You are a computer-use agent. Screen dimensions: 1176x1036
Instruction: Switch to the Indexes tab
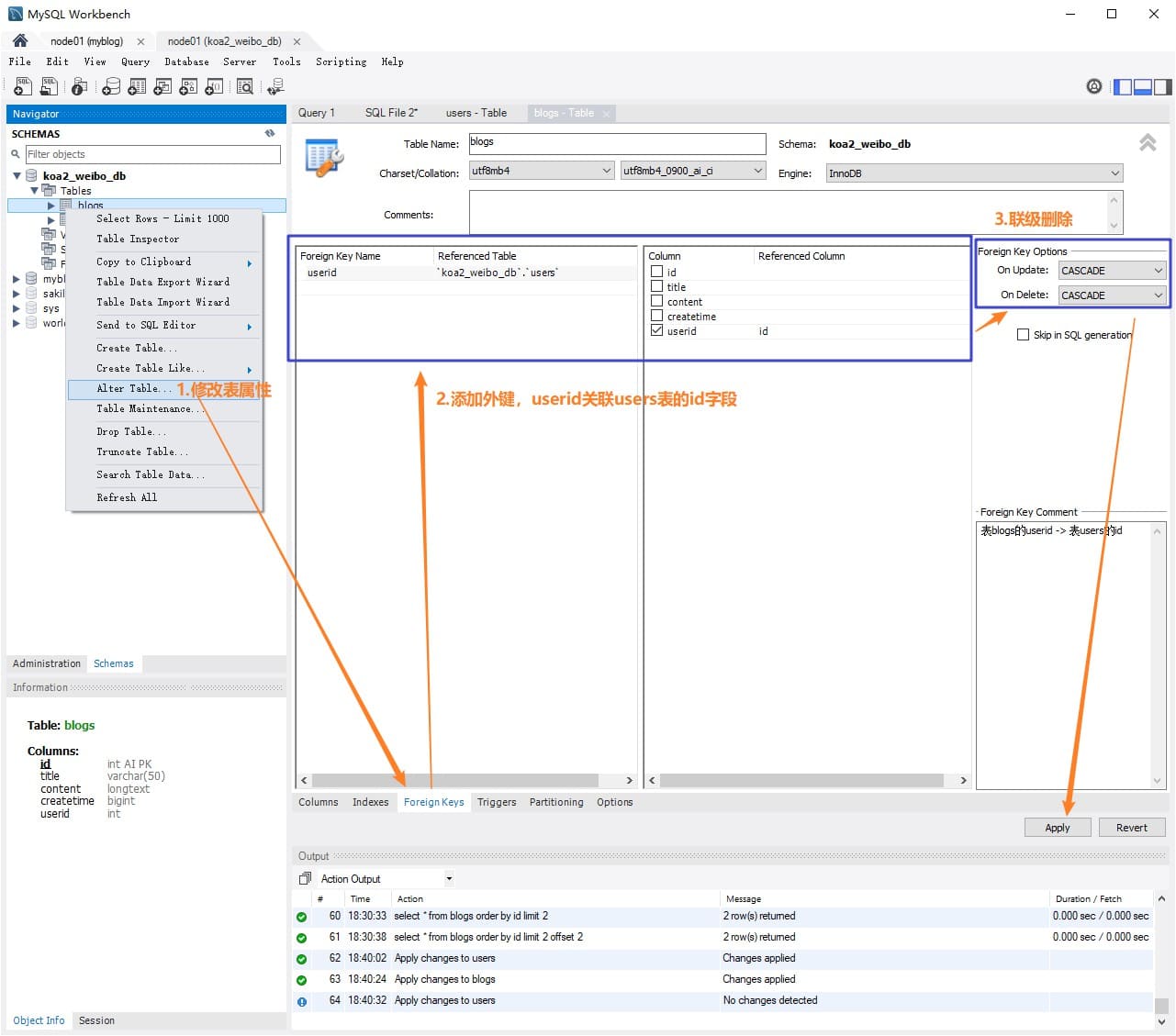(x=370, y=802)
